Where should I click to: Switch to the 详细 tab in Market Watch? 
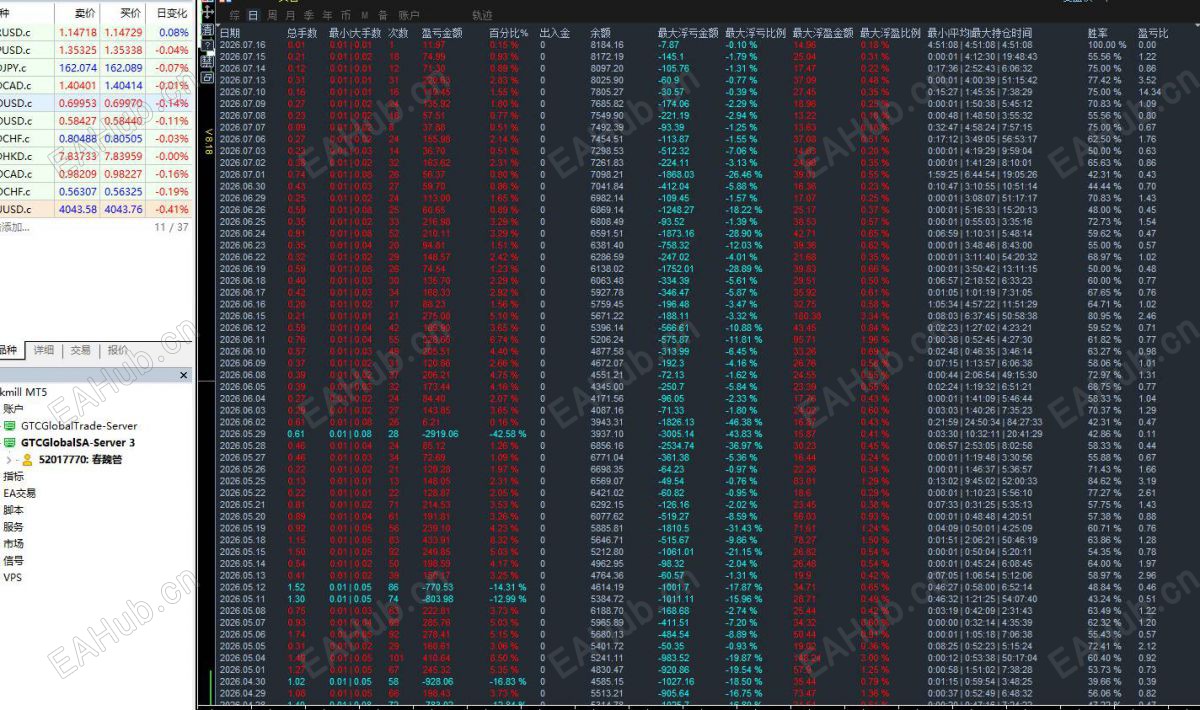pos(44,350)
